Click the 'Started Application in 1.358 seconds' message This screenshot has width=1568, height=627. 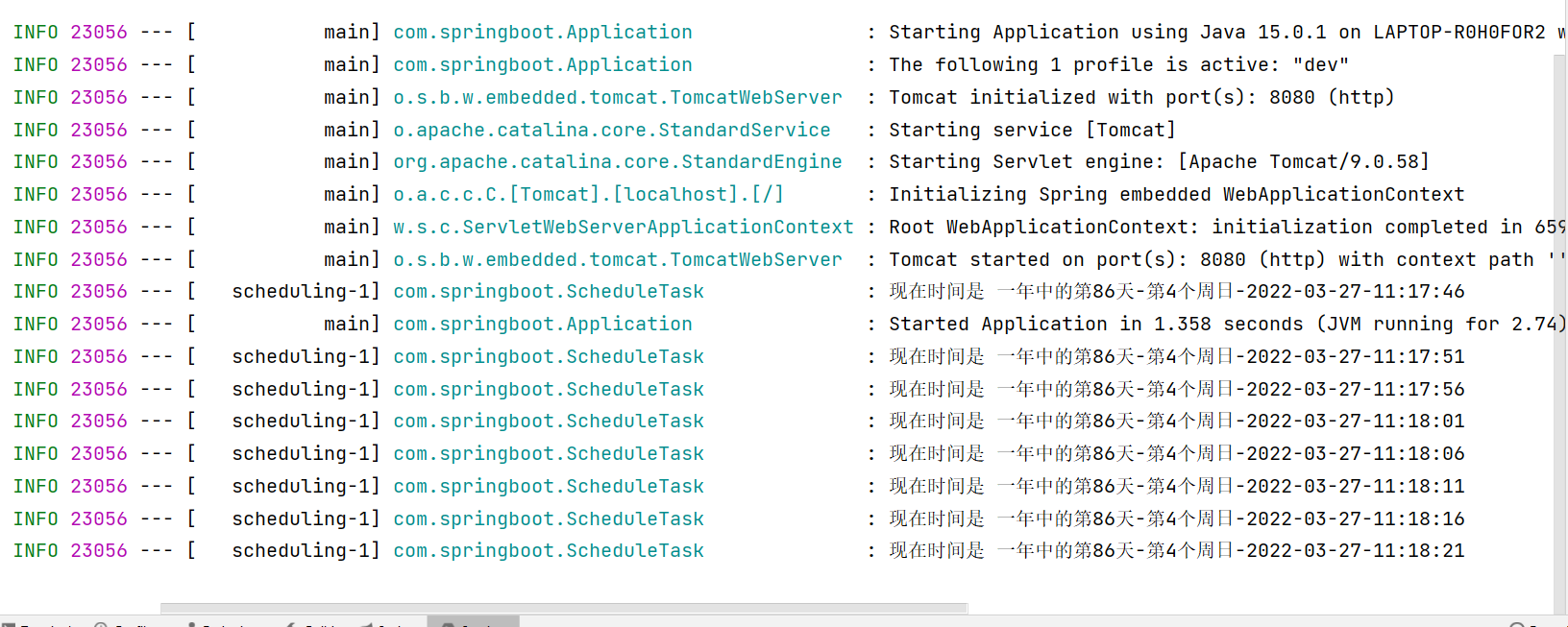click(x=1226, y=324)
